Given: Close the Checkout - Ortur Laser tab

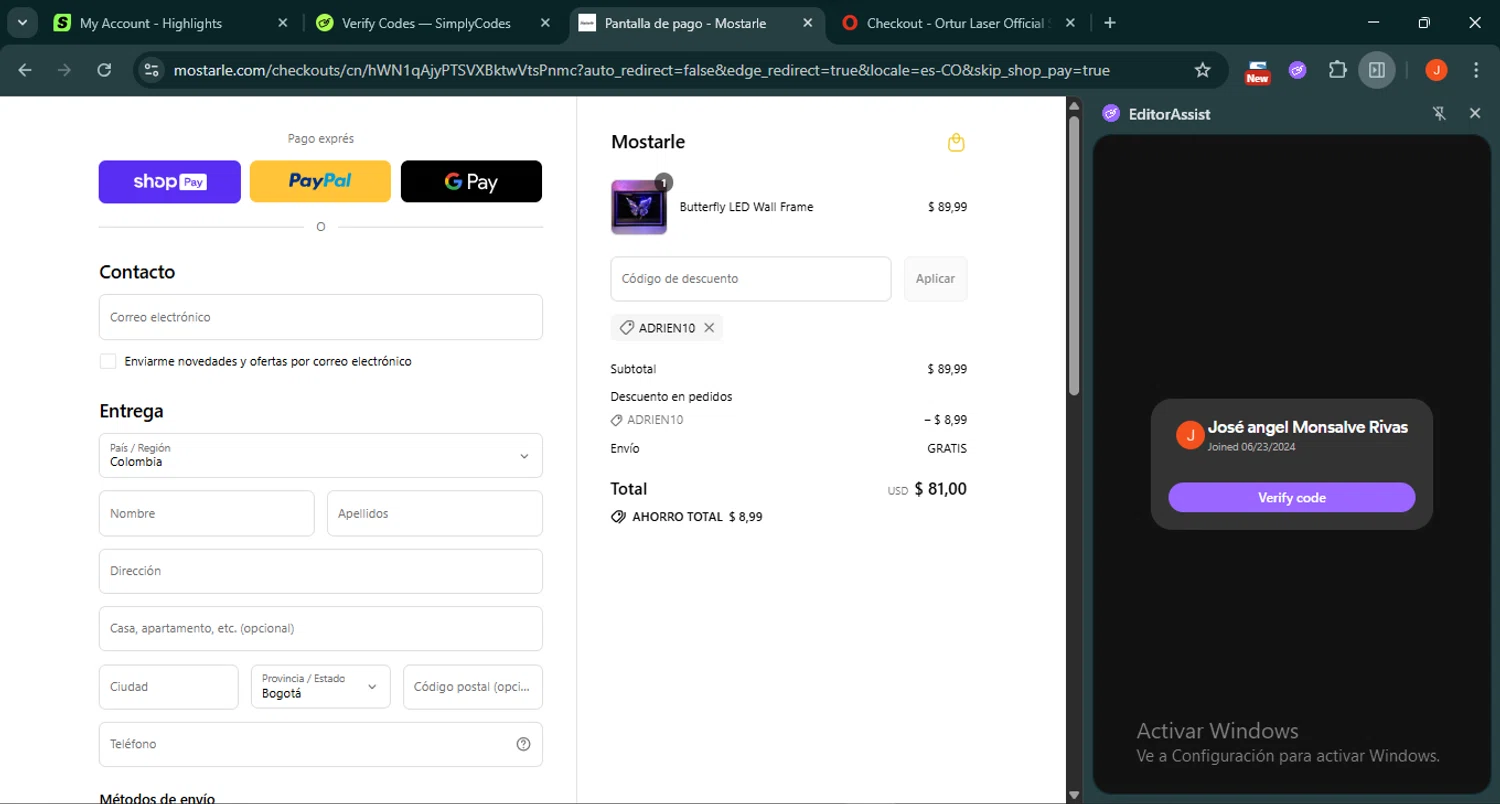Looking at the screenshot, I should [1069, 23].
